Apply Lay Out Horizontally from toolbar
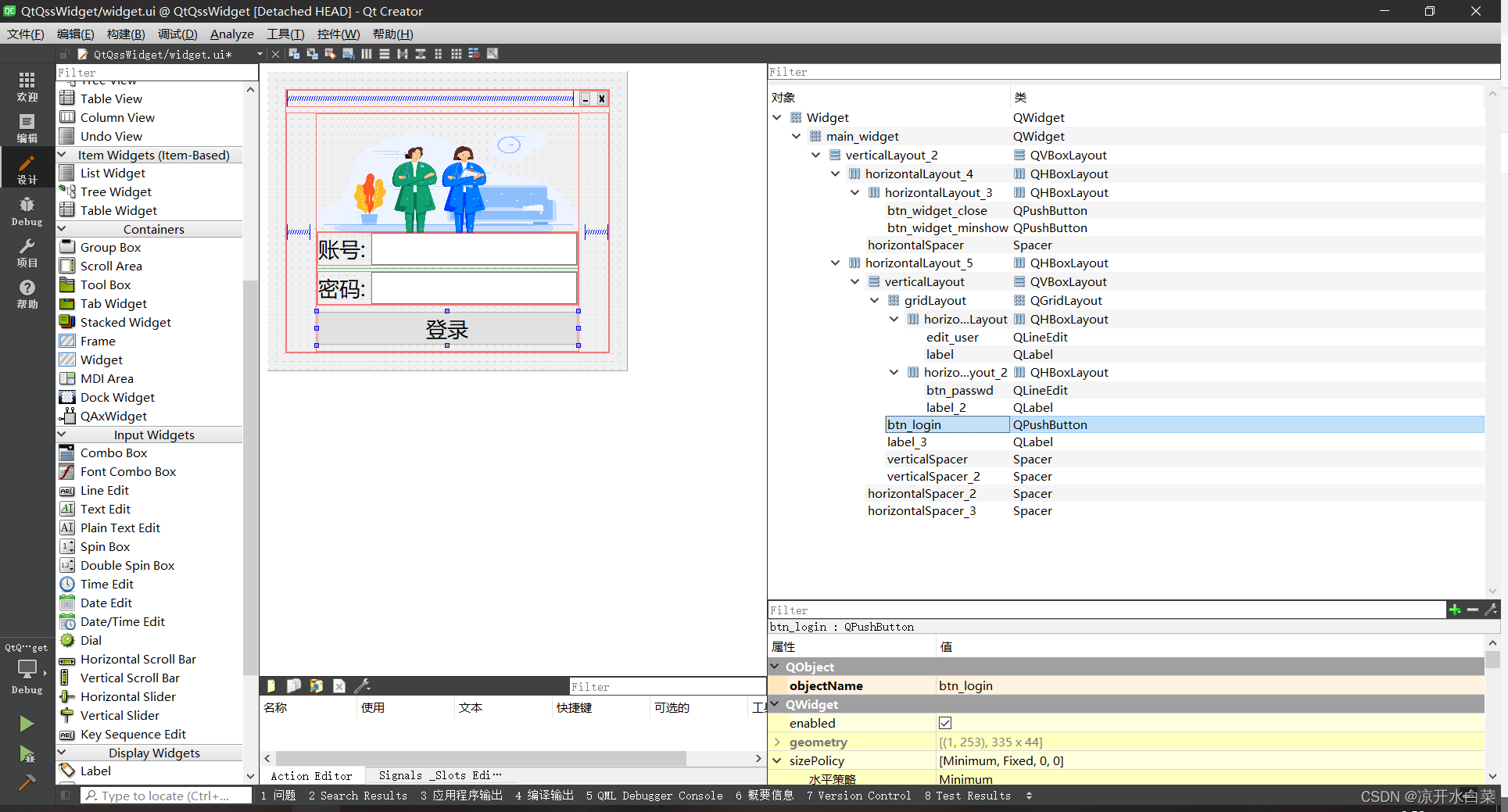 click(x=366, y=54)
